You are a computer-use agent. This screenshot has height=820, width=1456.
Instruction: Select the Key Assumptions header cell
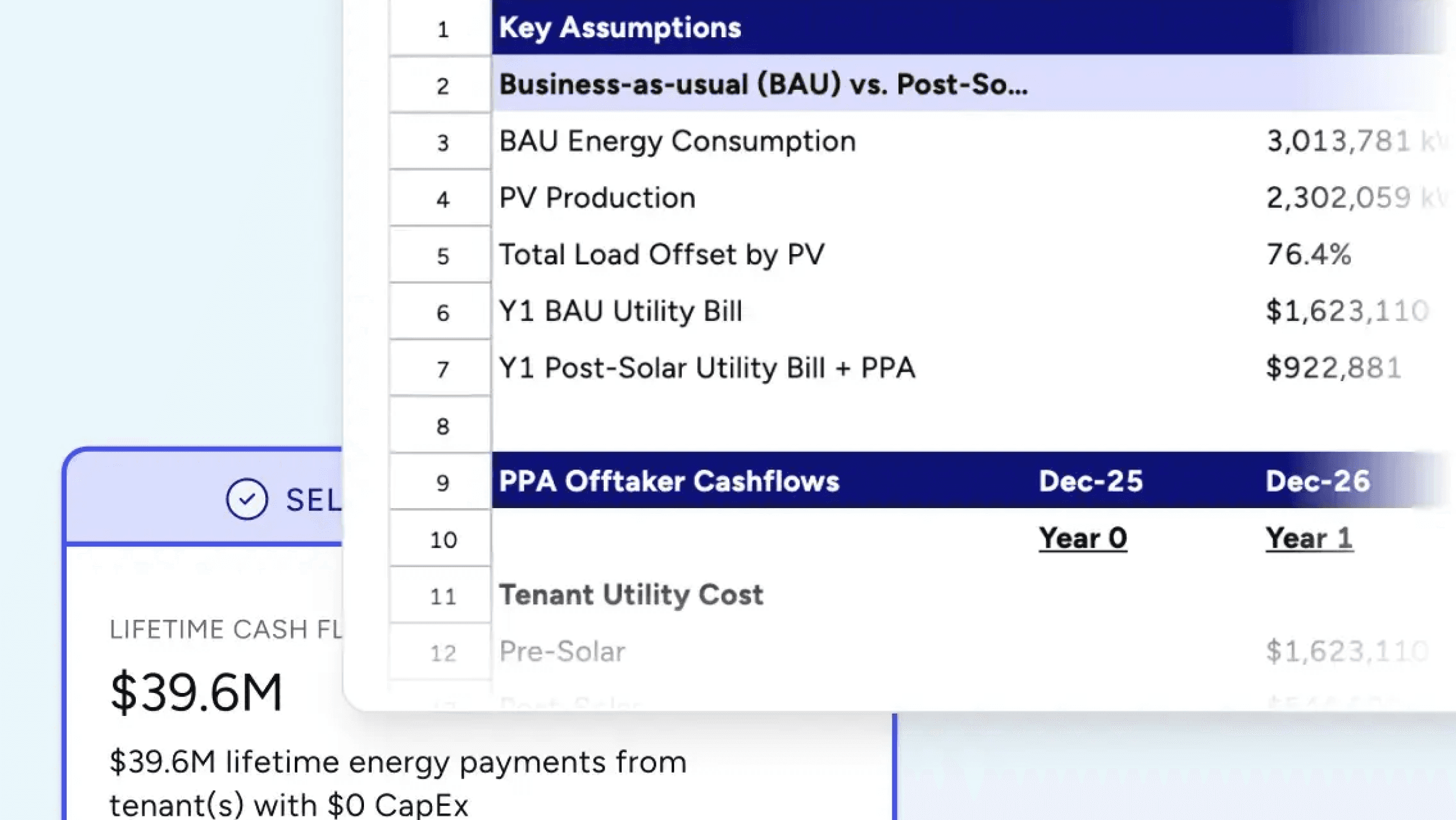tap(620, 28)
